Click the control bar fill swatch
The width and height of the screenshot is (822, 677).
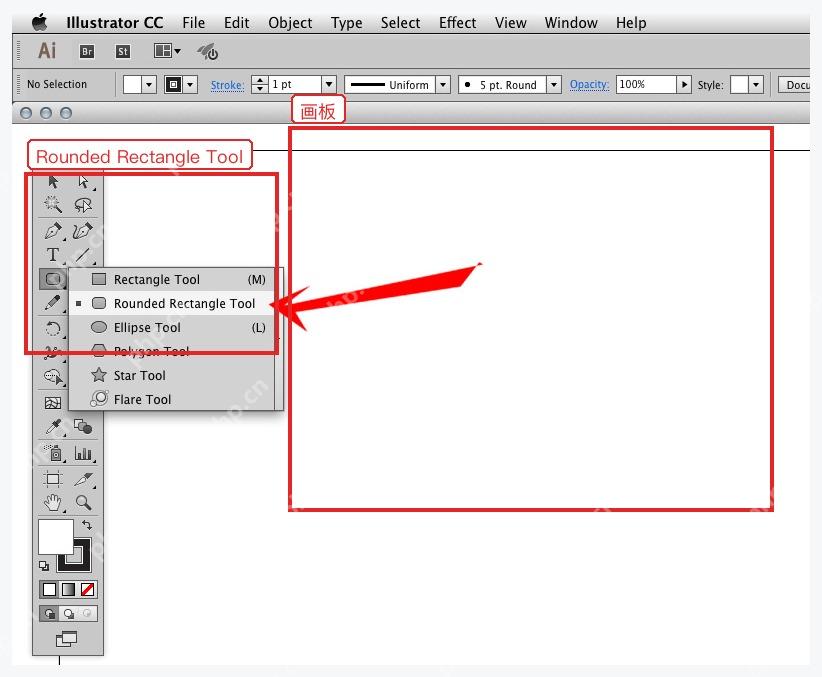132,84
